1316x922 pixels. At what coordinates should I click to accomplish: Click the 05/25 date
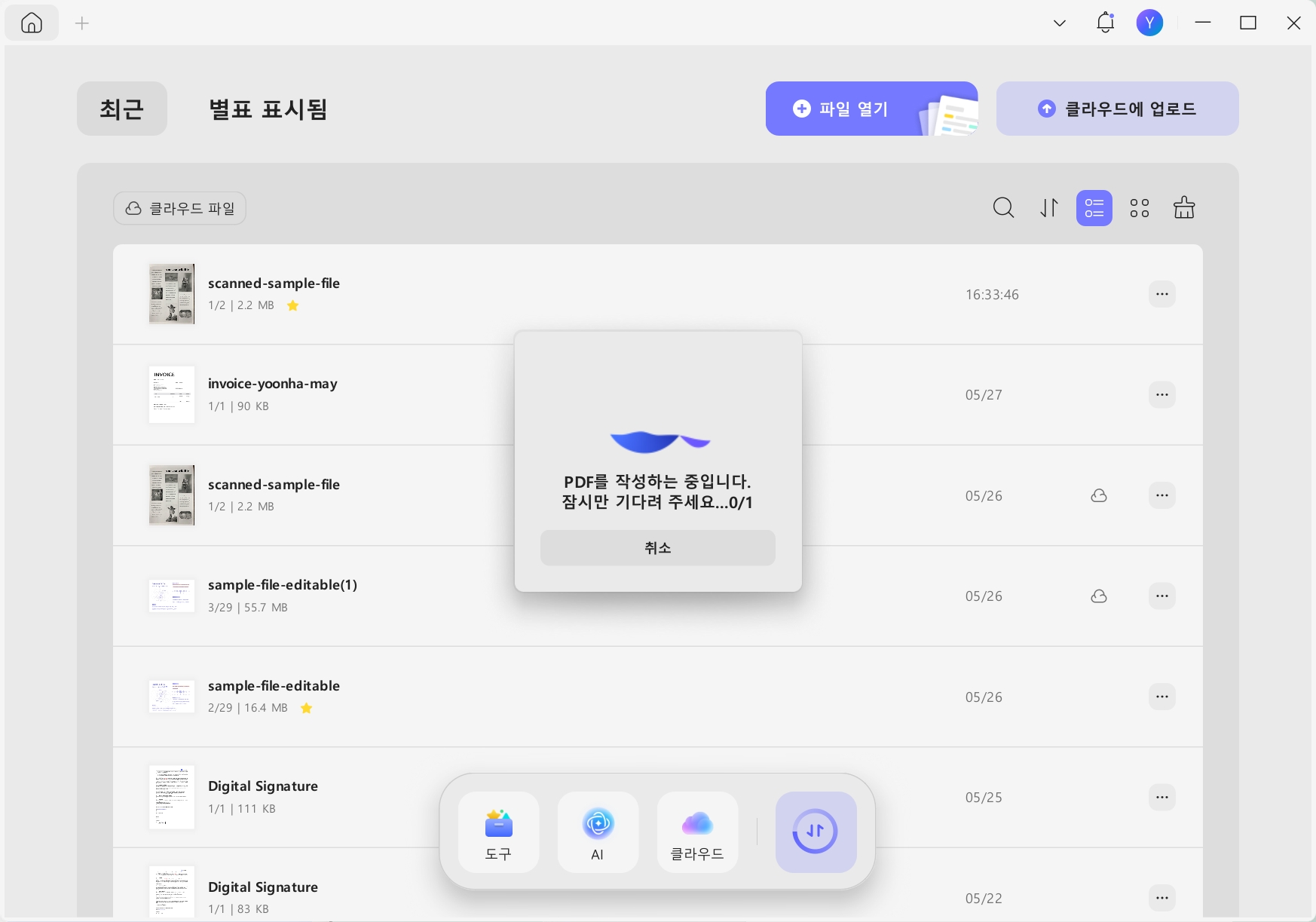984,798
